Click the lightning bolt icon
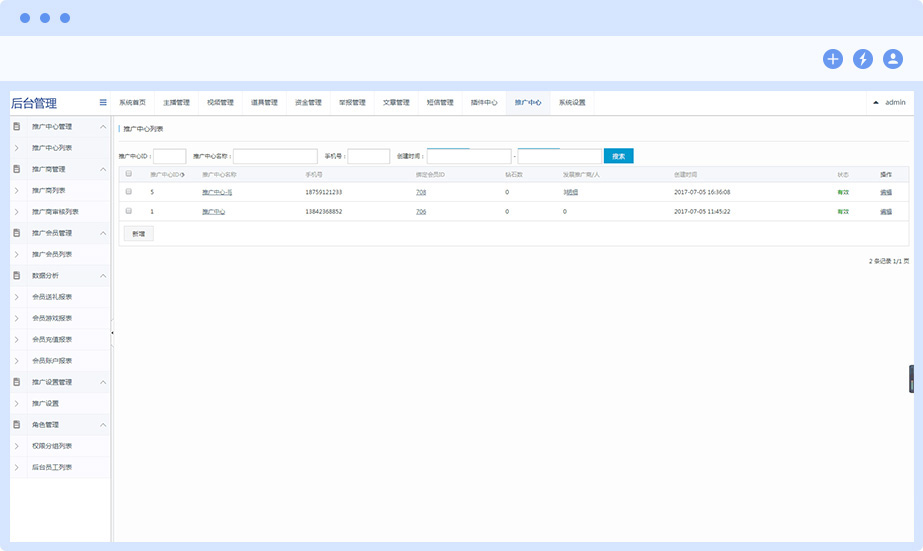923x551 pixels. (x=863, y=59)
